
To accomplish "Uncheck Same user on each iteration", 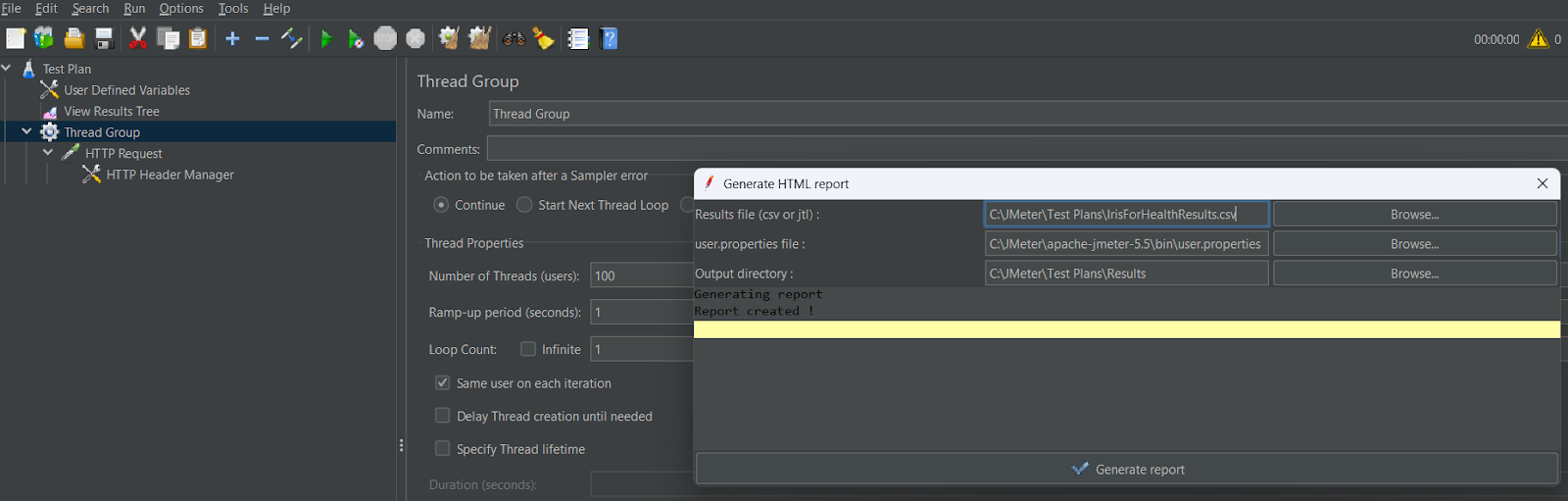I will tap(443, 383).
